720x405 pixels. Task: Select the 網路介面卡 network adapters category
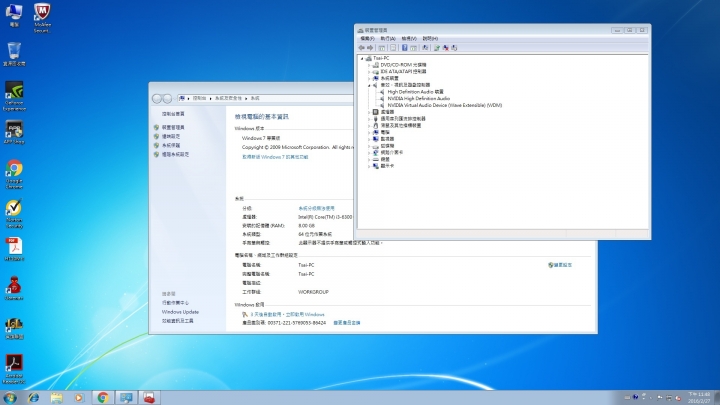tap(392, 152)
